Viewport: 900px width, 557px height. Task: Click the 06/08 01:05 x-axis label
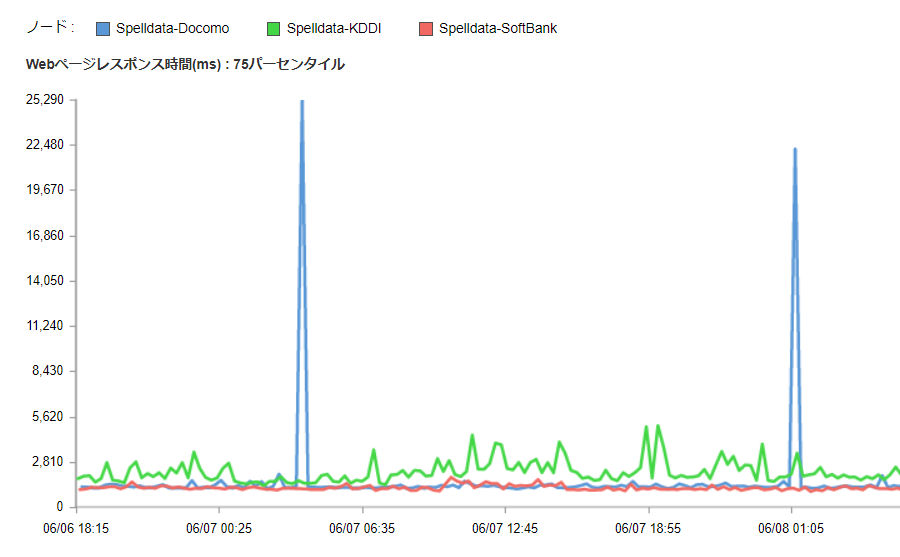(x=790, y=527)
